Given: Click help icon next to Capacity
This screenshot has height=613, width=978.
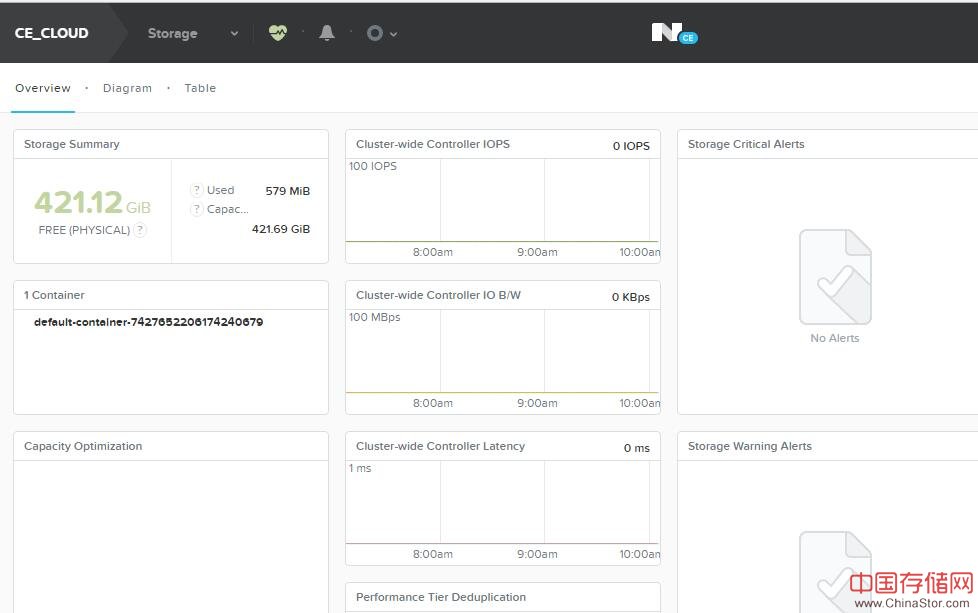Looking at the screenshot, I should pyautogui.click(x=197, y=209).
